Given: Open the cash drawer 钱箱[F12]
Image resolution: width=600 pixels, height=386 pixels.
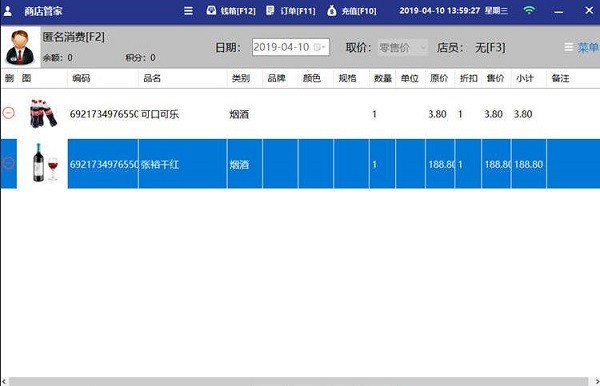Looking at the screenshot, I should click(231, 11).
